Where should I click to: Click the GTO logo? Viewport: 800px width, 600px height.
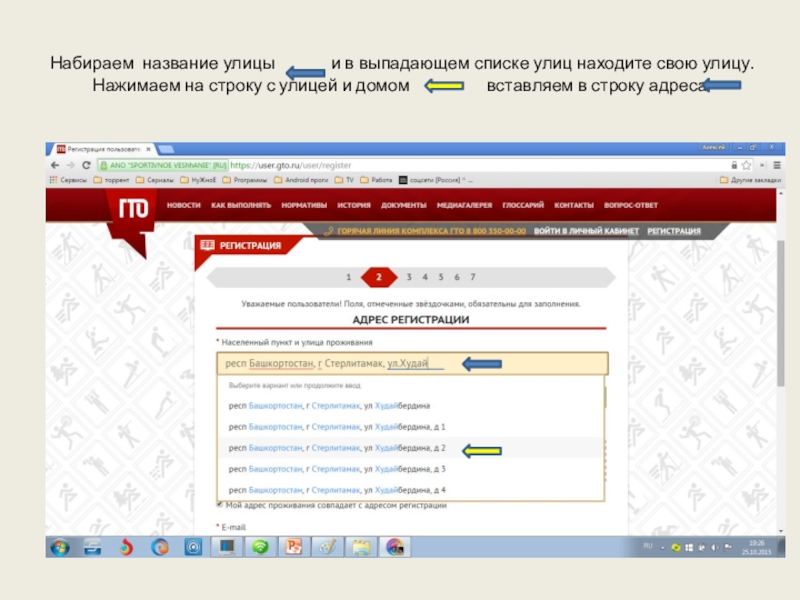[x=133, y=208]
